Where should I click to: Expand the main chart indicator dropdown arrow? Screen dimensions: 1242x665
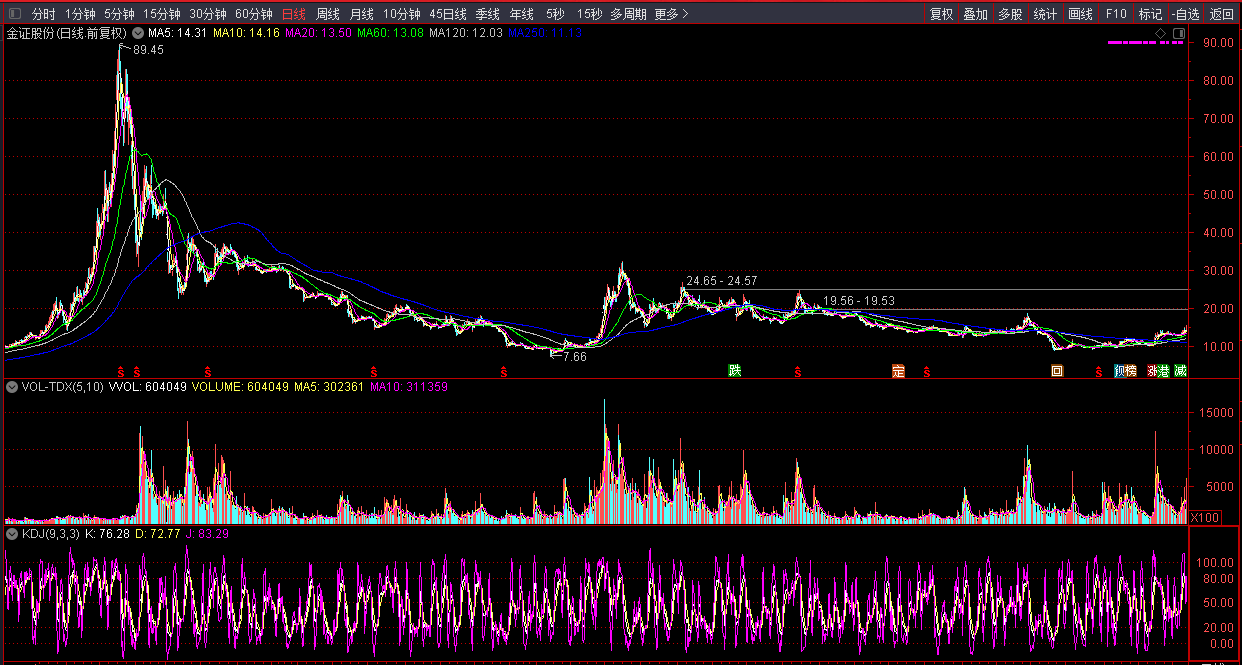pyautogui.click(x=136, y=33)
